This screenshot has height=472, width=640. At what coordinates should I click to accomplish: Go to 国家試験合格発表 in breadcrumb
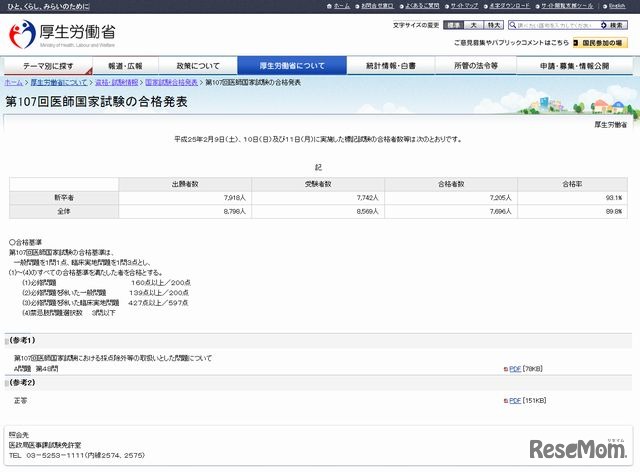(171, 82)
